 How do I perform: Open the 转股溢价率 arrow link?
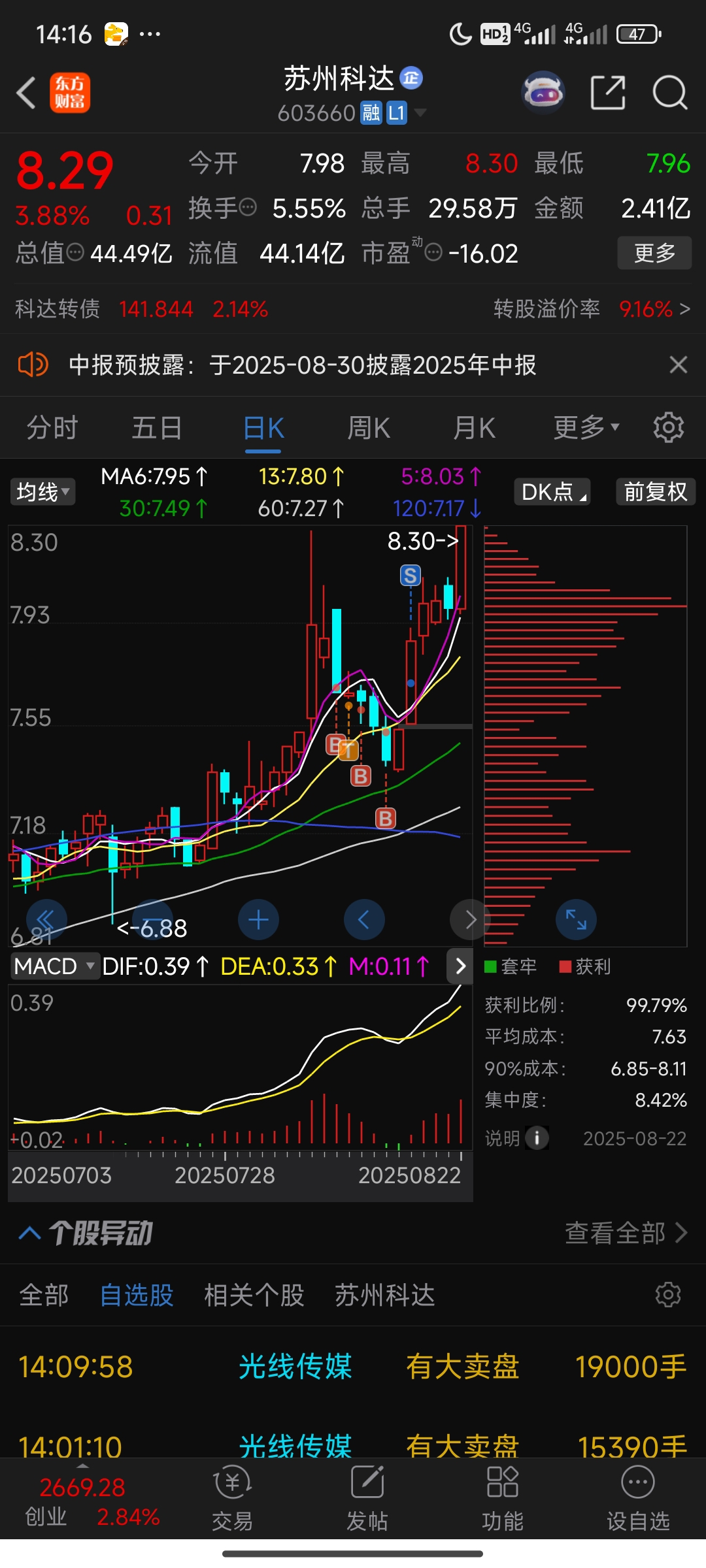point(684,309)
